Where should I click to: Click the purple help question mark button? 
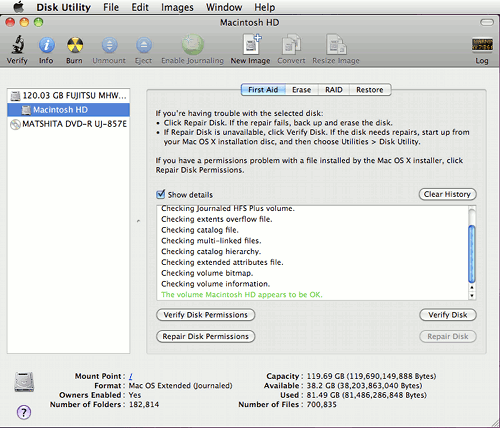pyautogui.click(x=24, y=412)
